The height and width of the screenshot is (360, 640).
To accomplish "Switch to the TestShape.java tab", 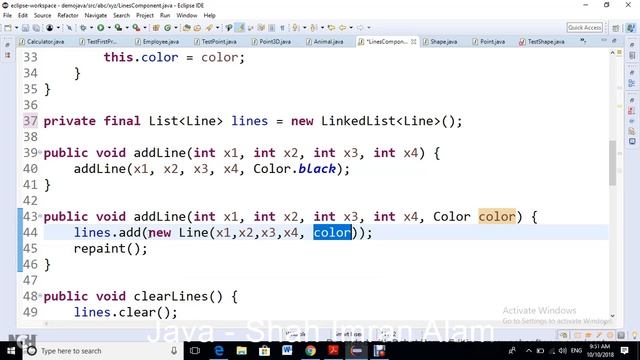I will [542, 42].
